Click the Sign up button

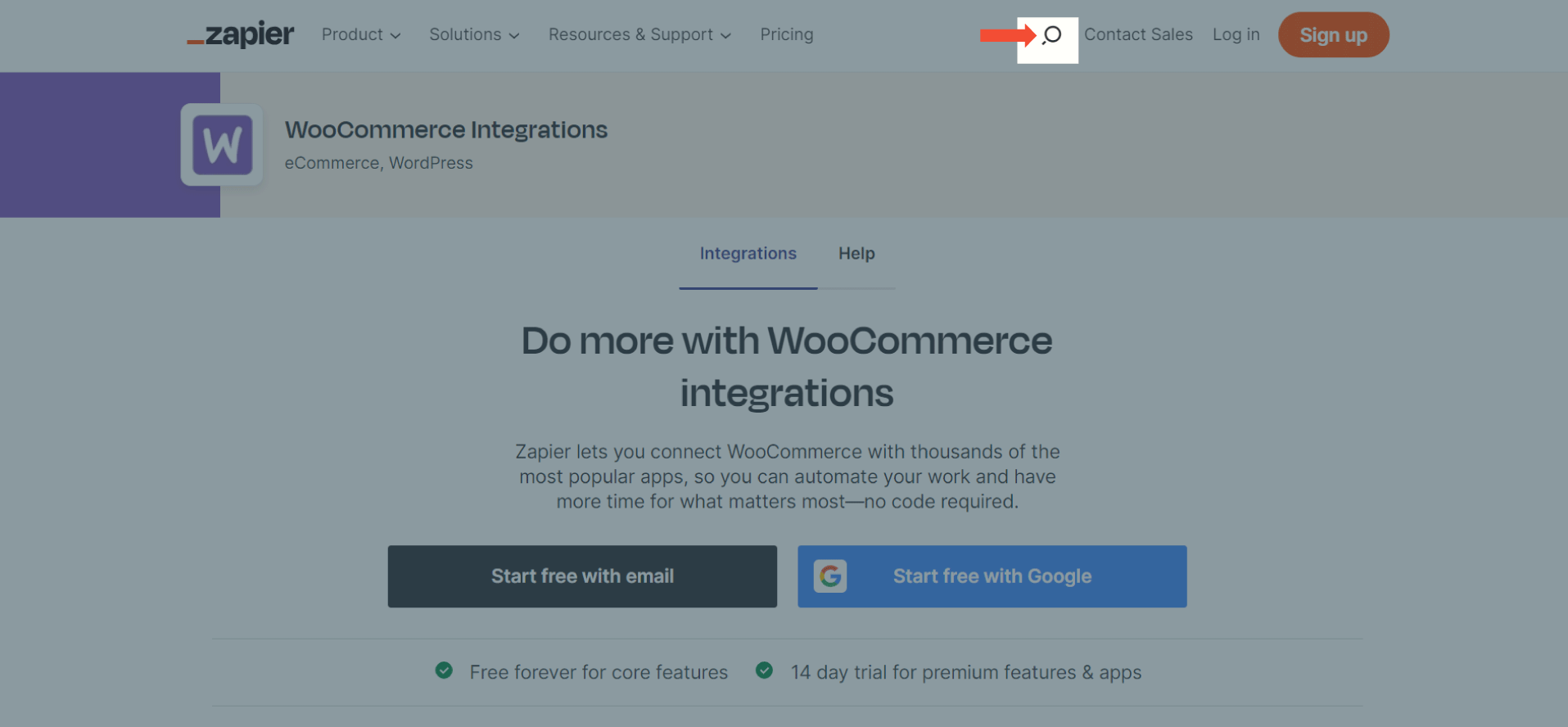[1333, 35]
